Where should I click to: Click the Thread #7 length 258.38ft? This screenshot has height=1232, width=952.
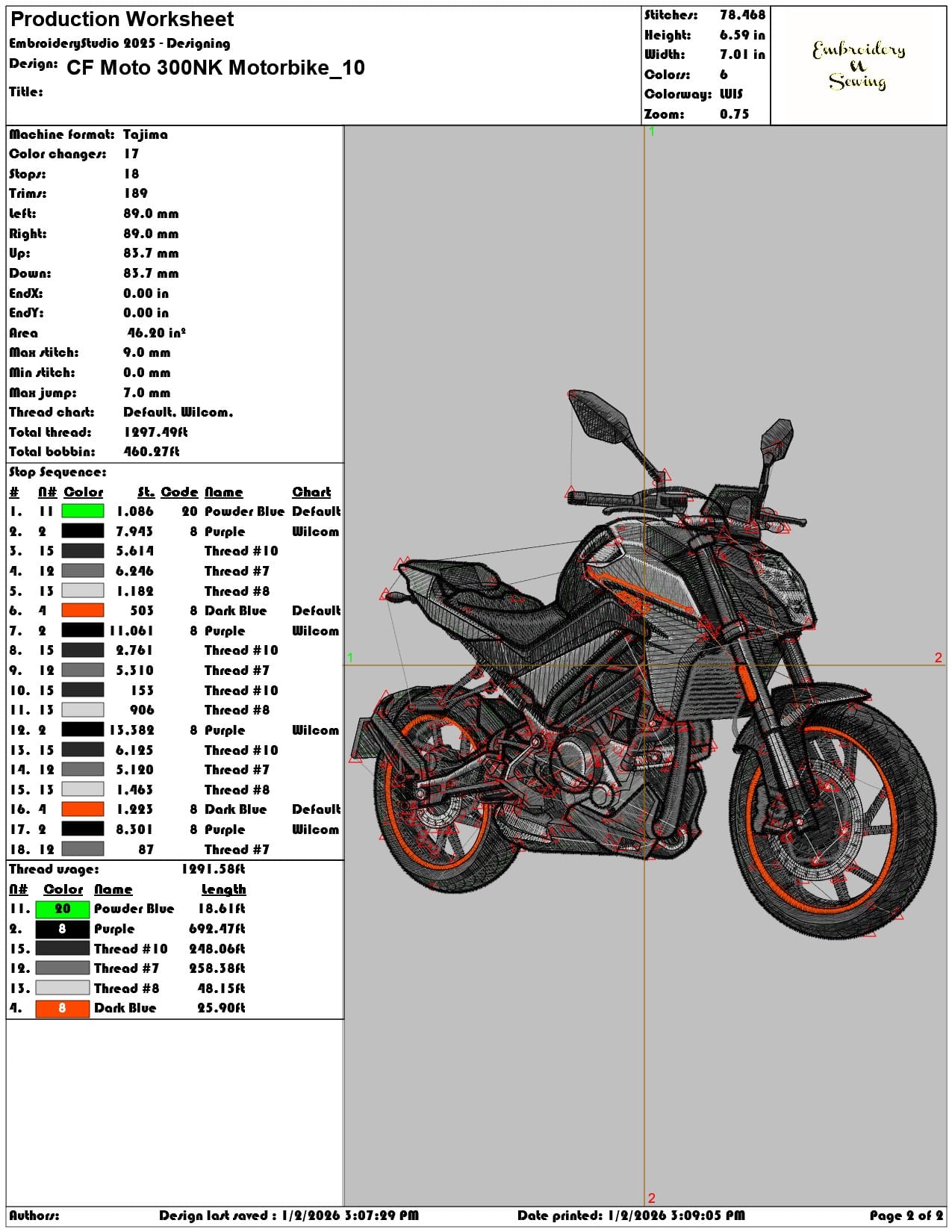217,968
